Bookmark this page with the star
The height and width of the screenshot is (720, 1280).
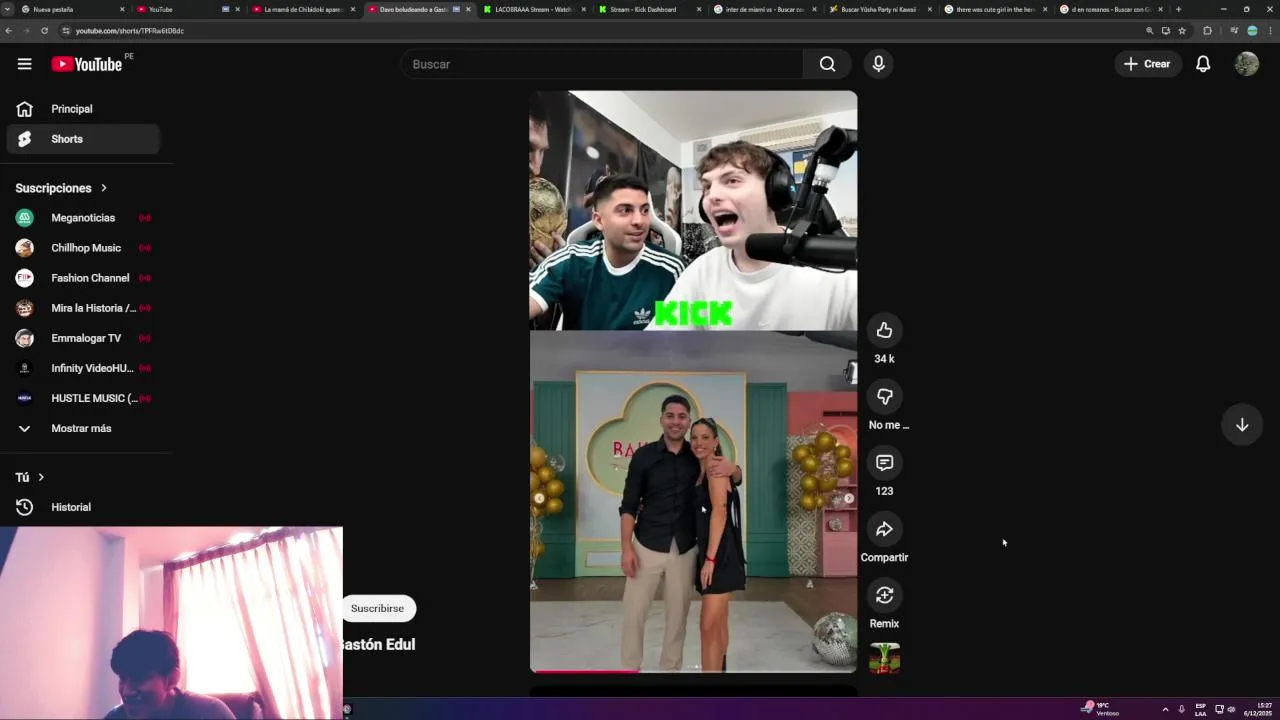click(1182, 31)
